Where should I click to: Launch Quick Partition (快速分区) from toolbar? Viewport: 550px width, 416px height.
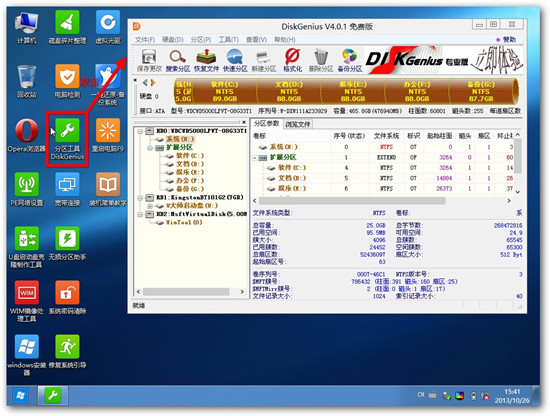click(x=235, y=60)
